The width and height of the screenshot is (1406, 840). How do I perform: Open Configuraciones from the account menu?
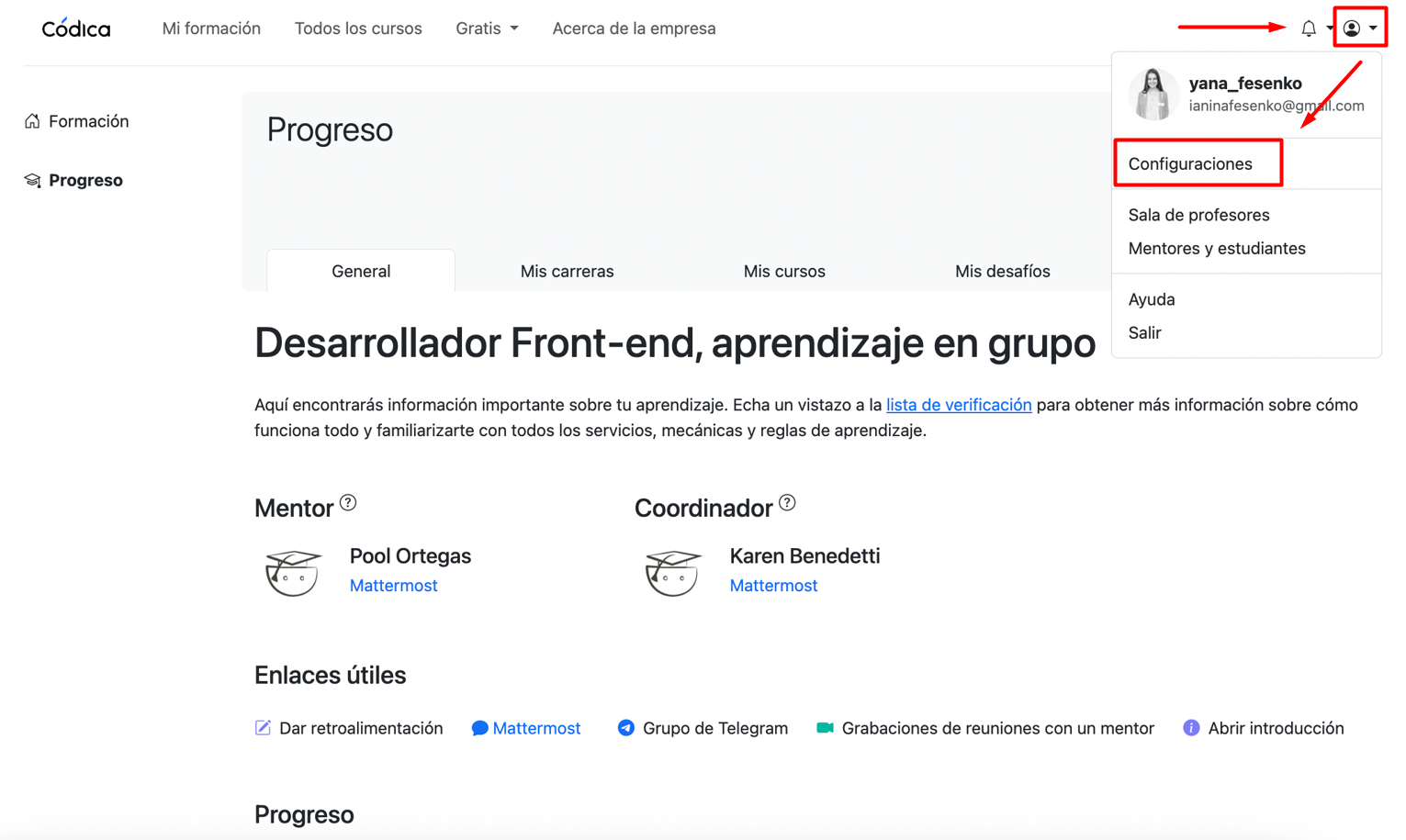[x=1190, y=162]
